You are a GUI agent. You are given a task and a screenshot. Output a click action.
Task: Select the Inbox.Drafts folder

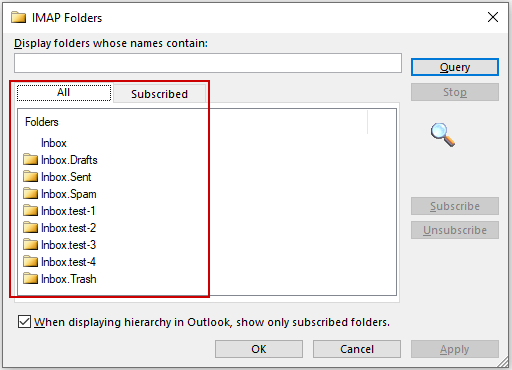[x=60, y=160]
